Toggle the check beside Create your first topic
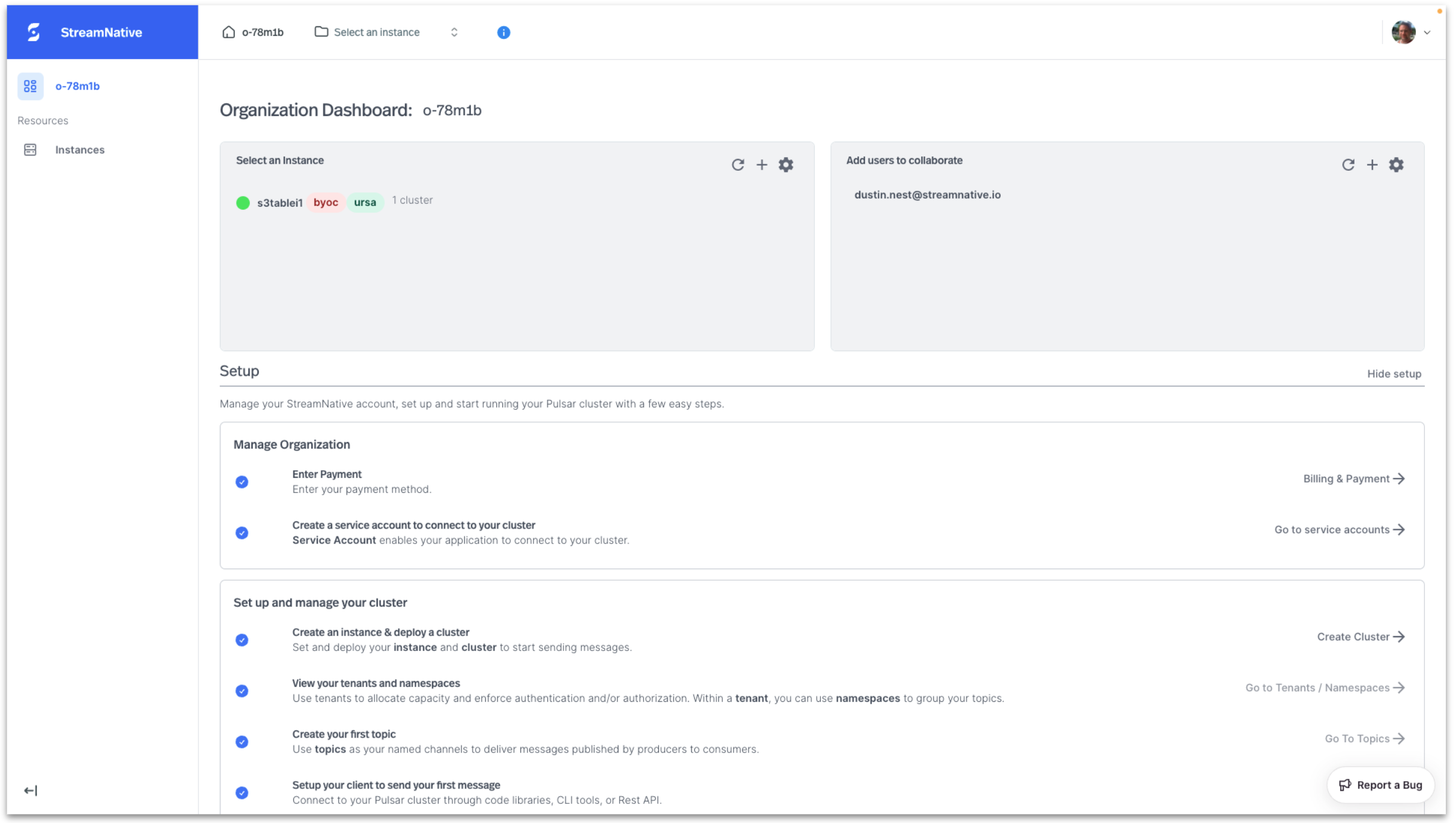Screen dimensions: 1456x823 (242, 742)
